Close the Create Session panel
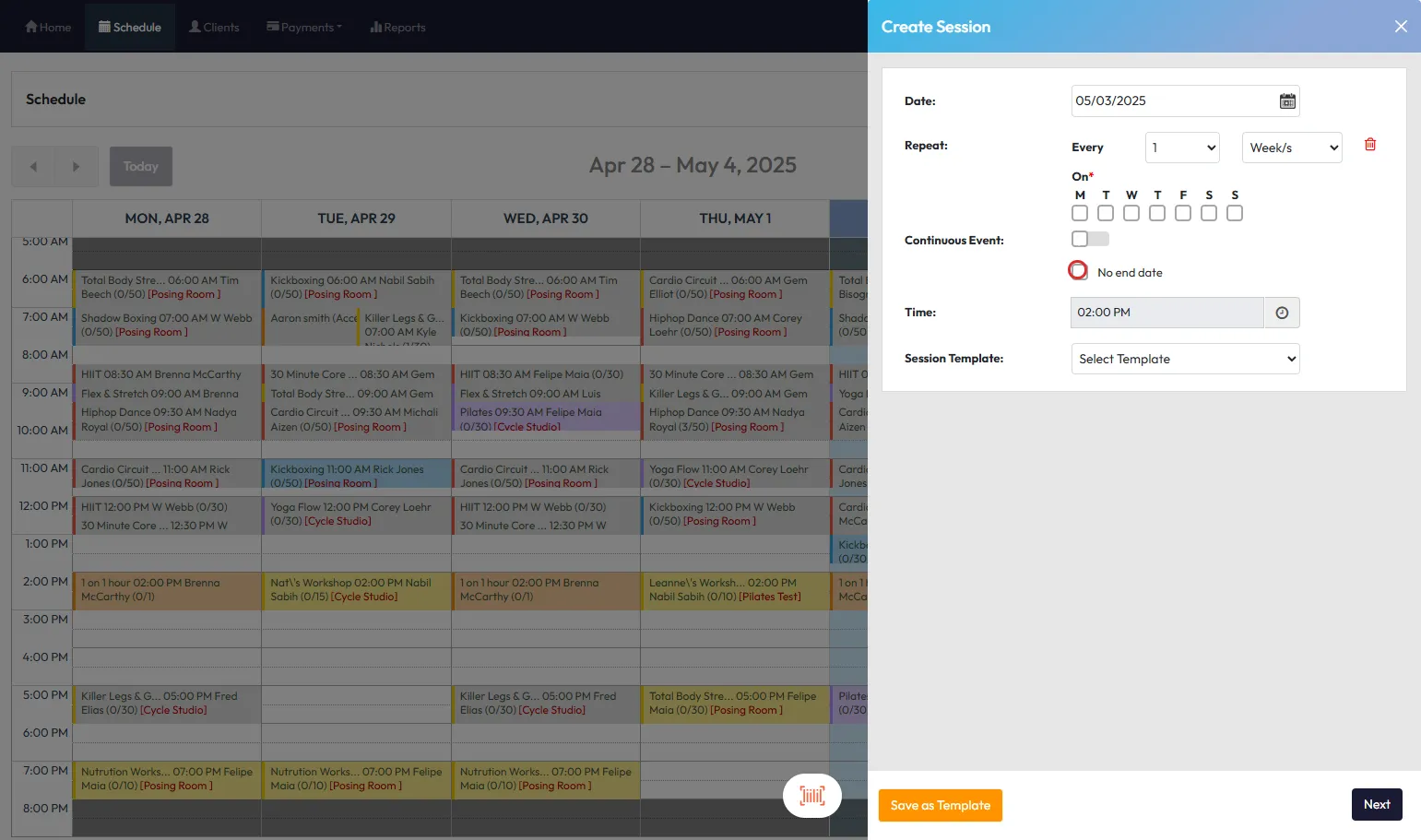Viewport: 1421px width, 840px height. [1400, 27]
